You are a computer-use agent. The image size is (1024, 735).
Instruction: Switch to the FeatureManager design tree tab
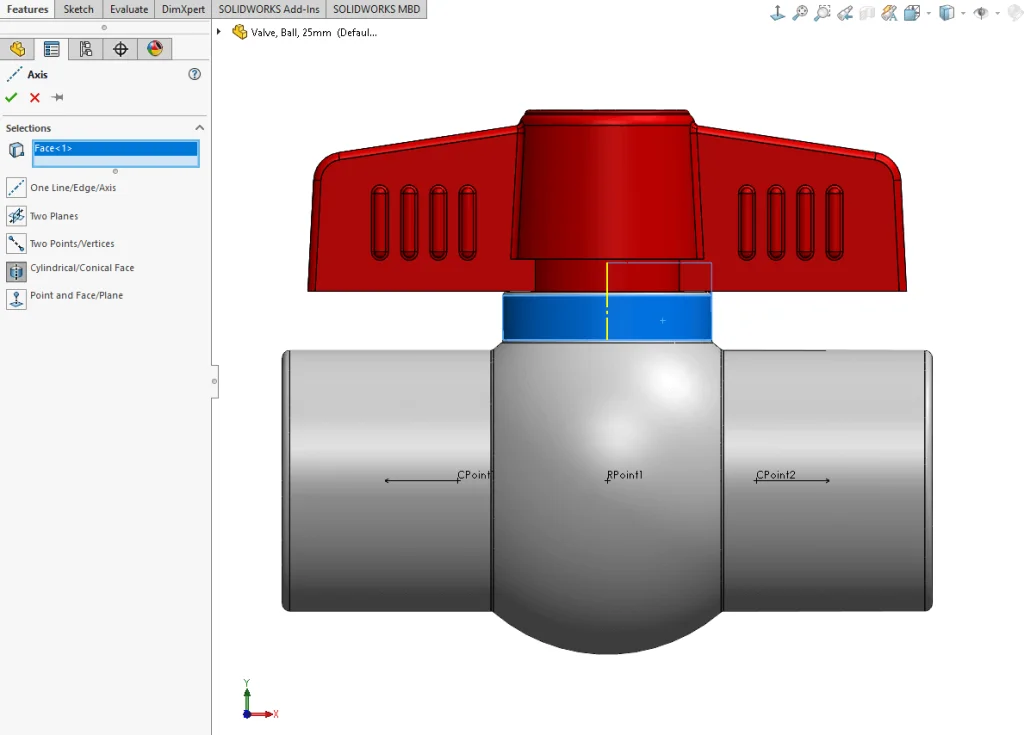[x=18, y=48]
